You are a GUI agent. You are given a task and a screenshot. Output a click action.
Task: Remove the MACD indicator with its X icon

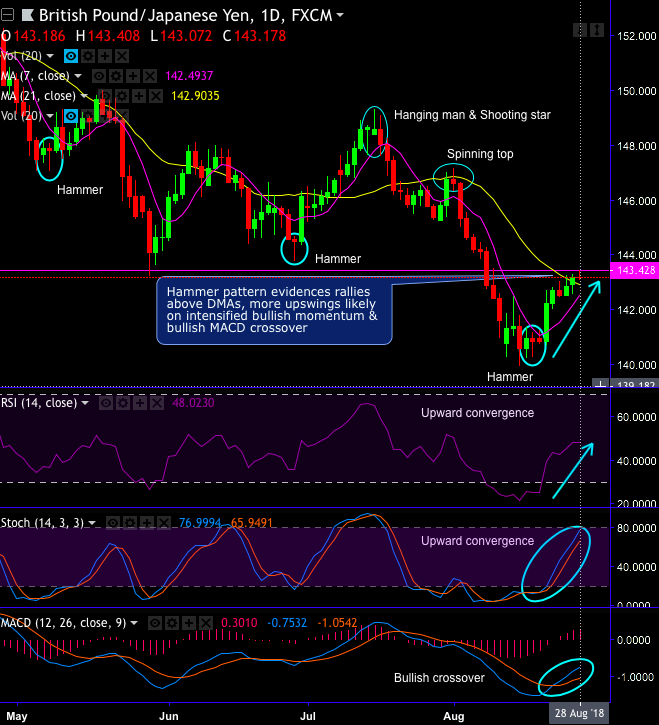206,623
